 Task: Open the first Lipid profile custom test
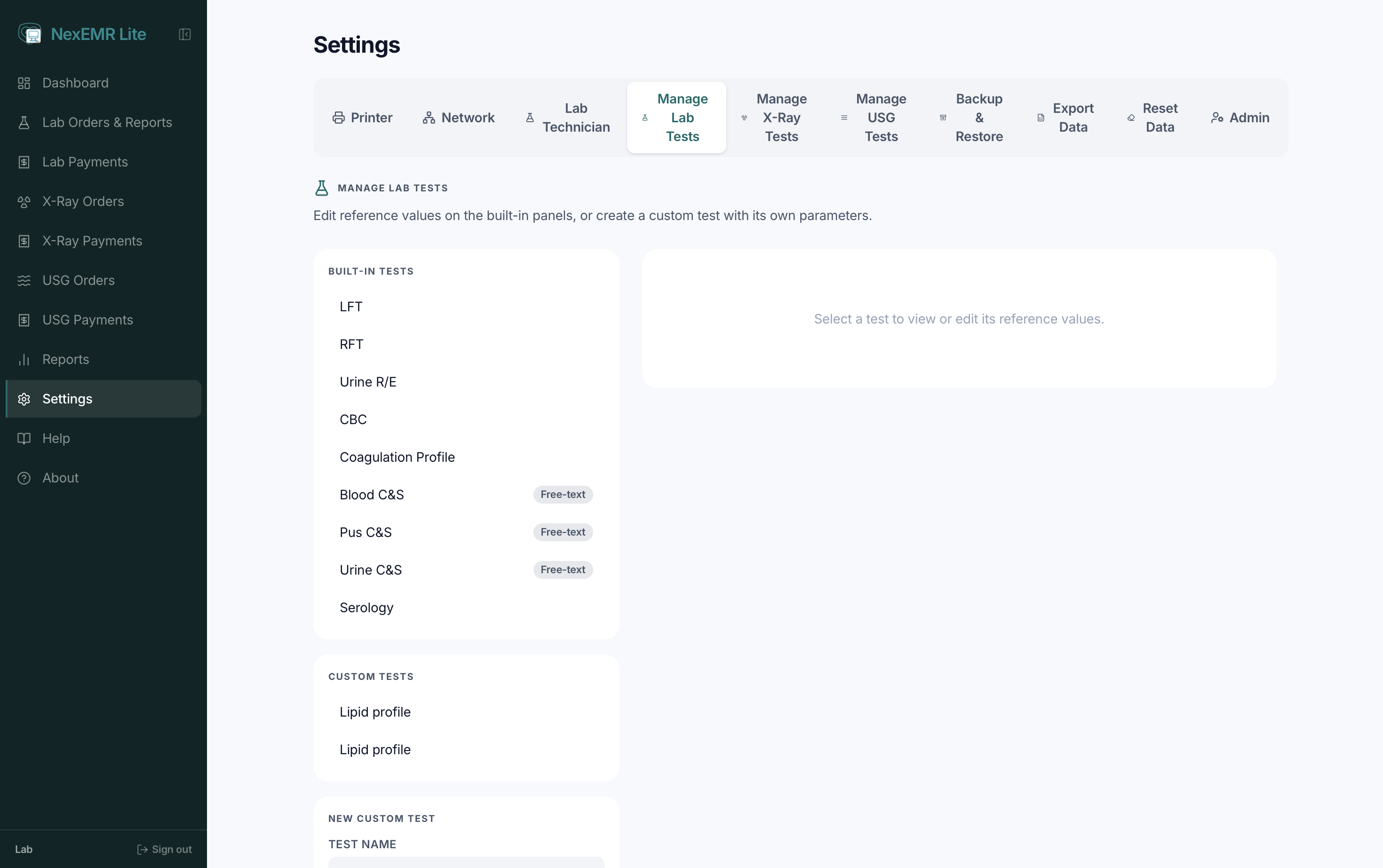(466, 712)
